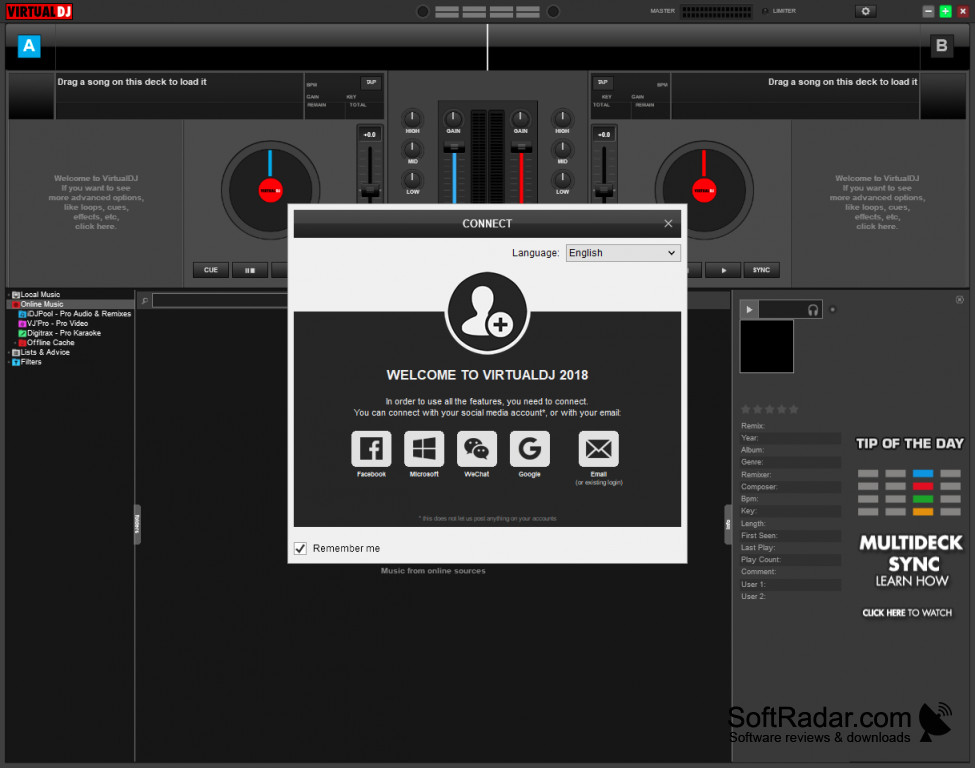Click the VirtualDJ logo
Image resolution: width=975 pixels, height=768 pixels.
39,11
